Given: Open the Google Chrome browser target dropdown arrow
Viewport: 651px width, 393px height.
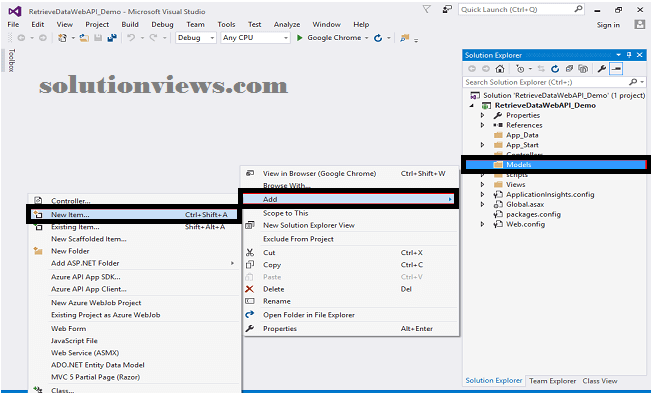Looking at the screenshot, I should pos(367,38).
